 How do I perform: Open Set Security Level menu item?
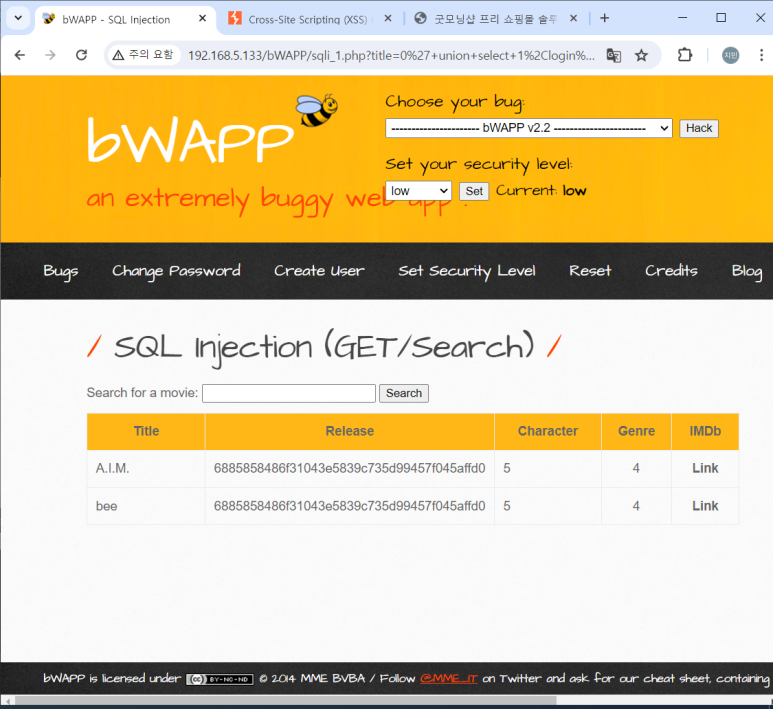467,271
